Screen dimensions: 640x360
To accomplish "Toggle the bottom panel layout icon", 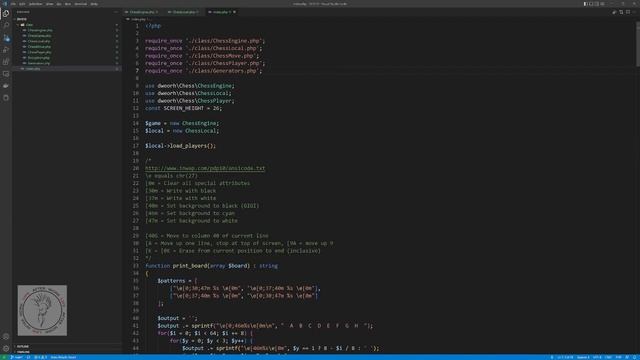I will pos(591,4).
